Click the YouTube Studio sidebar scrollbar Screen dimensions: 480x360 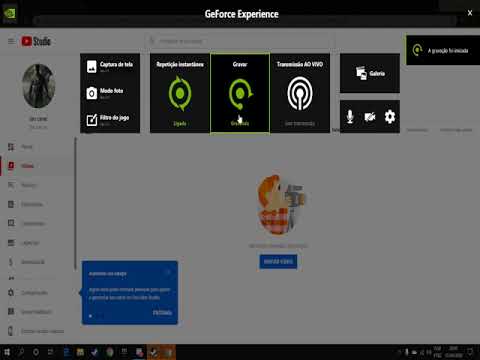tap(76, 203)
